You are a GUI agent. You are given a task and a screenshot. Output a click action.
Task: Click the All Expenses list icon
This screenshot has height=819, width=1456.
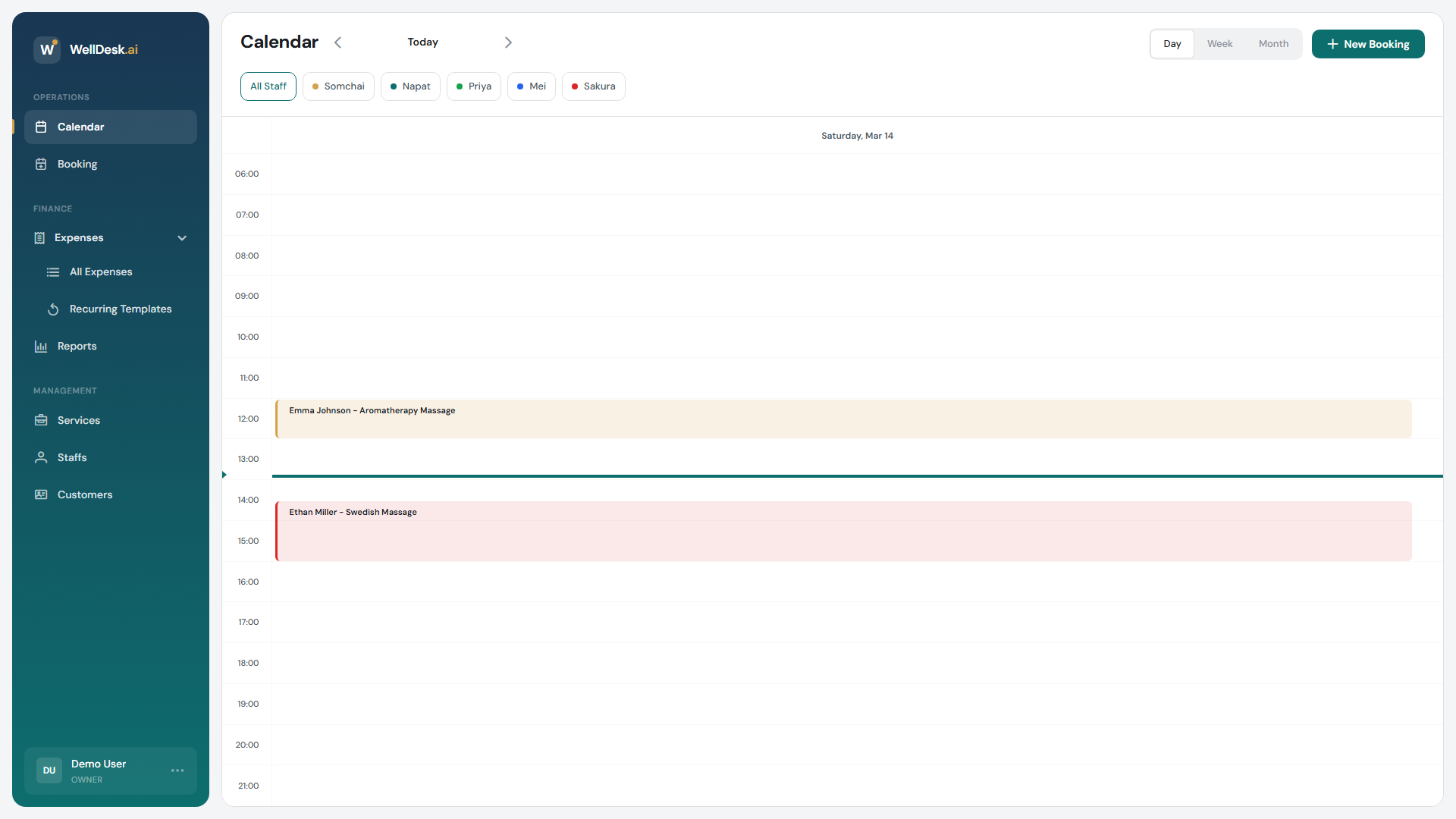click(x=53, y=272)
